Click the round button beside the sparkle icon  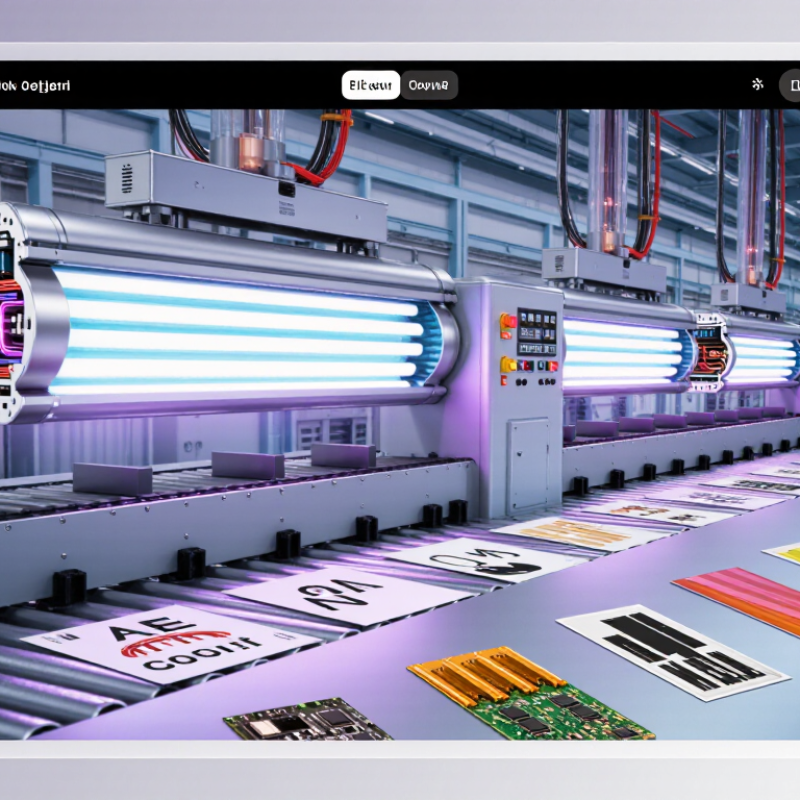tap(790, 85)
